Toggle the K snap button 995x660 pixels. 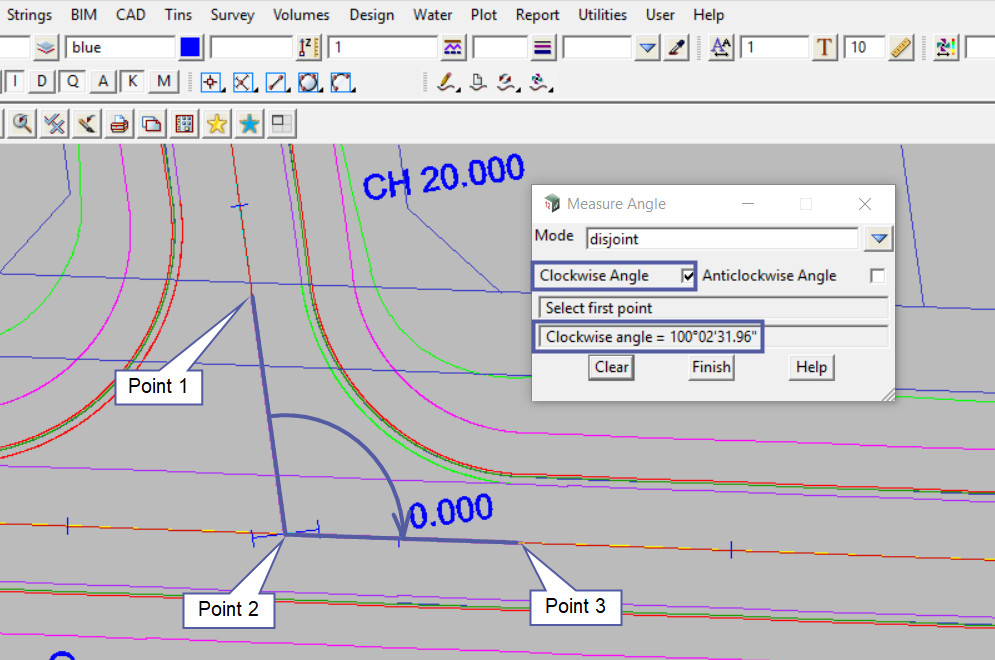pos(133,82)
